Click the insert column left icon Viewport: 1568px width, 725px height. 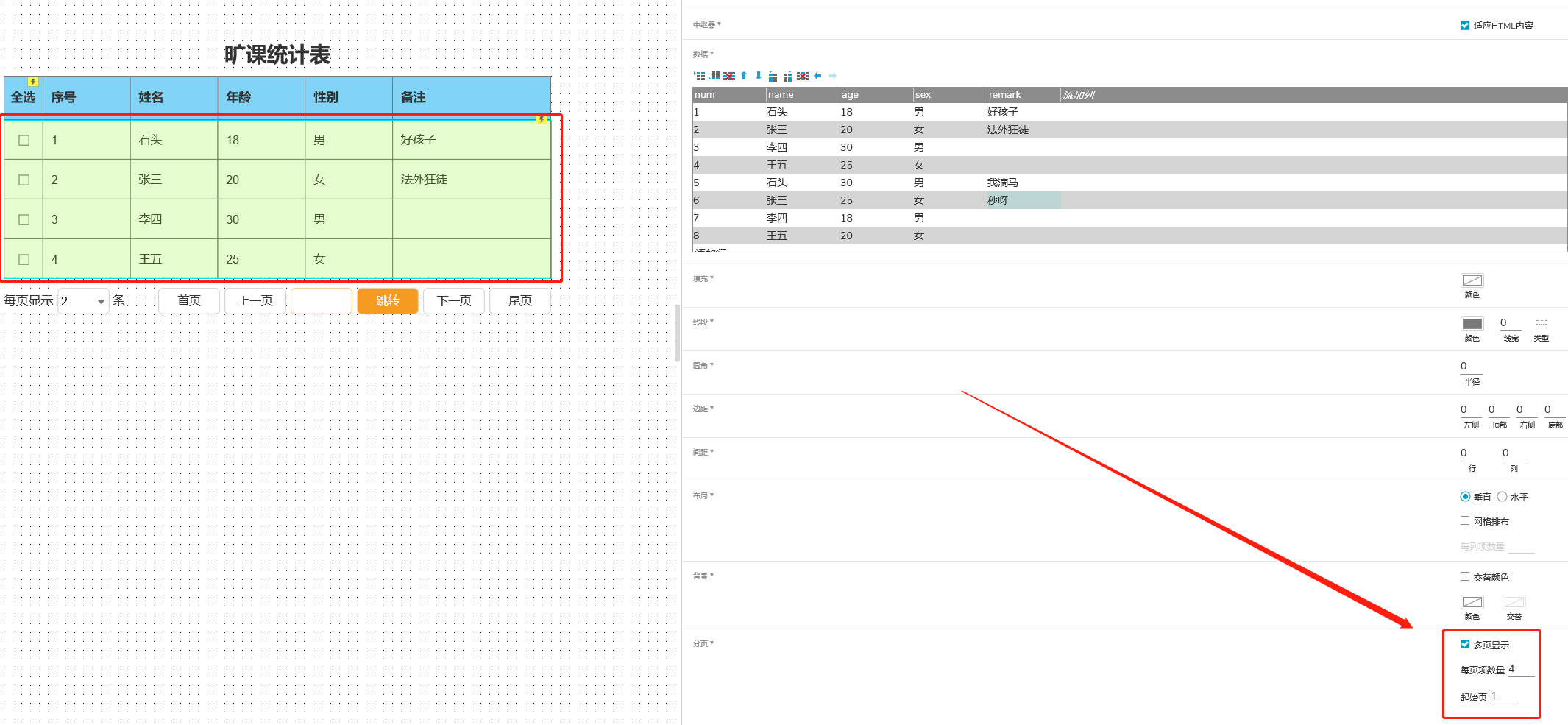(773, 76)
